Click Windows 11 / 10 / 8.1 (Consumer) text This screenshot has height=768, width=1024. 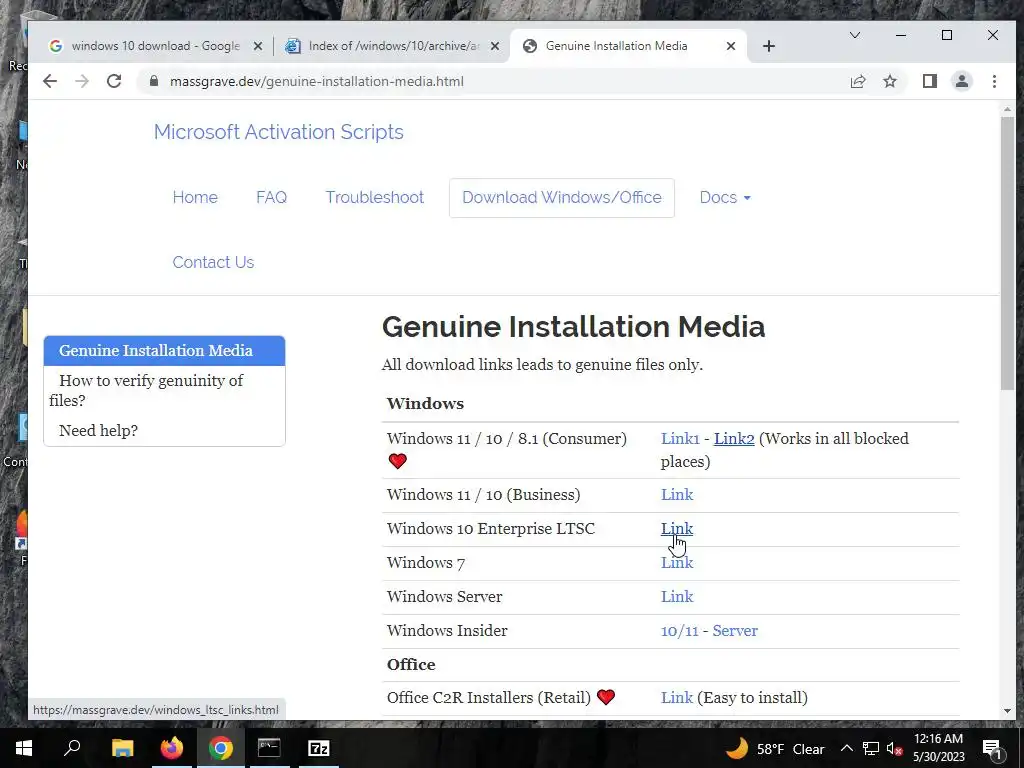(507, 438)
